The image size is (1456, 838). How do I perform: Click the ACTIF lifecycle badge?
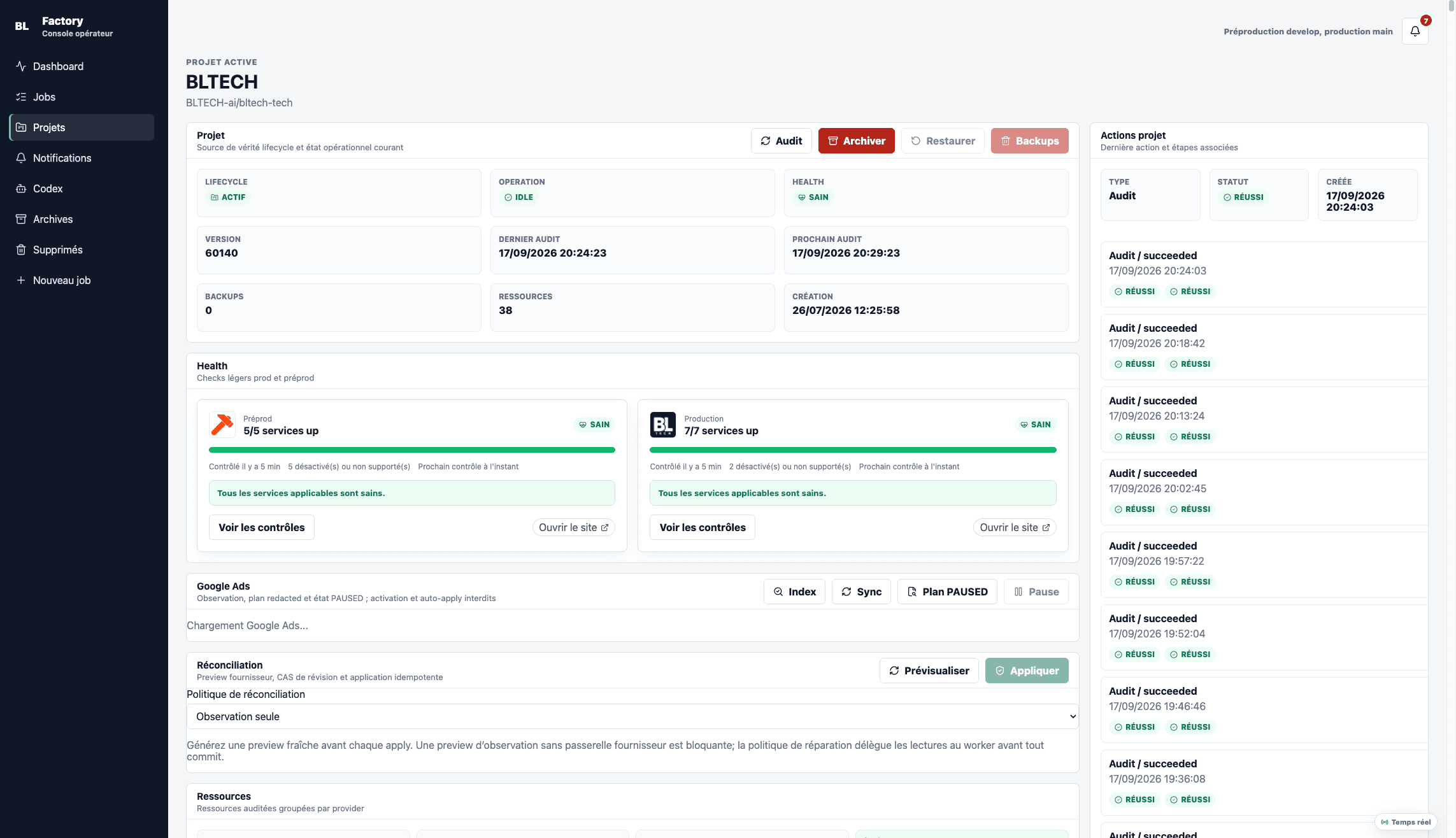[228, 197]
